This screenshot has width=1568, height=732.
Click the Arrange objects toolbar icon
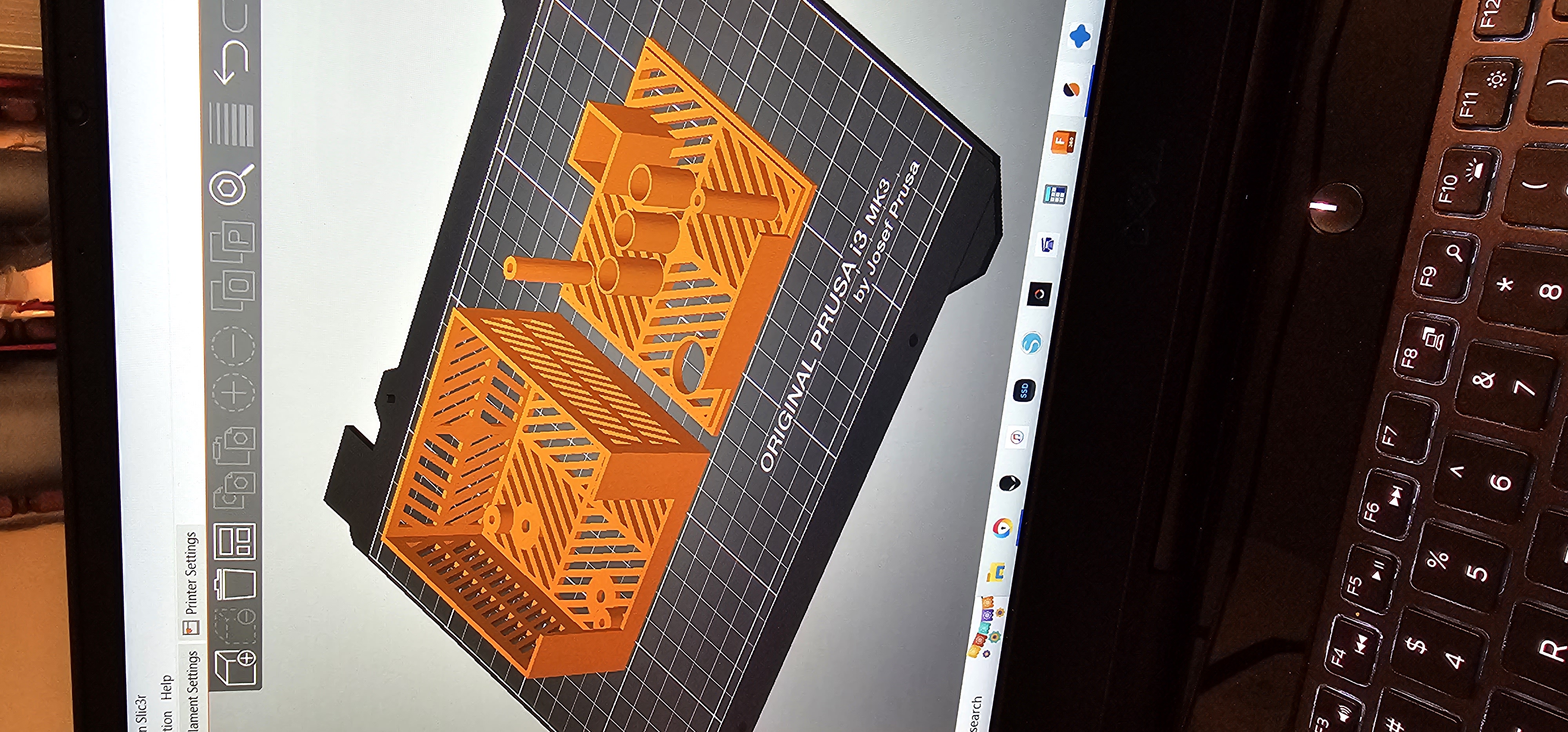(x=235, y=542)
